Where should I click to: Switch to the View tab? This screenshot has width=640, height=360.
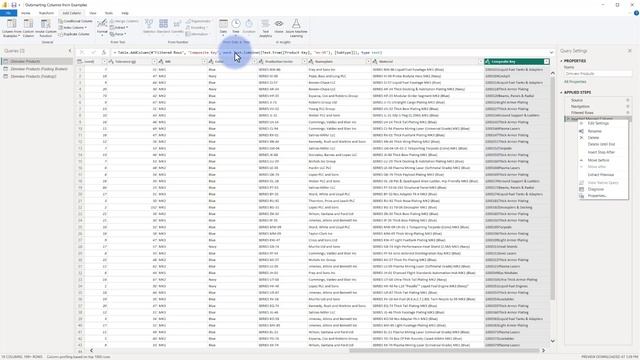tap(93, 13)
